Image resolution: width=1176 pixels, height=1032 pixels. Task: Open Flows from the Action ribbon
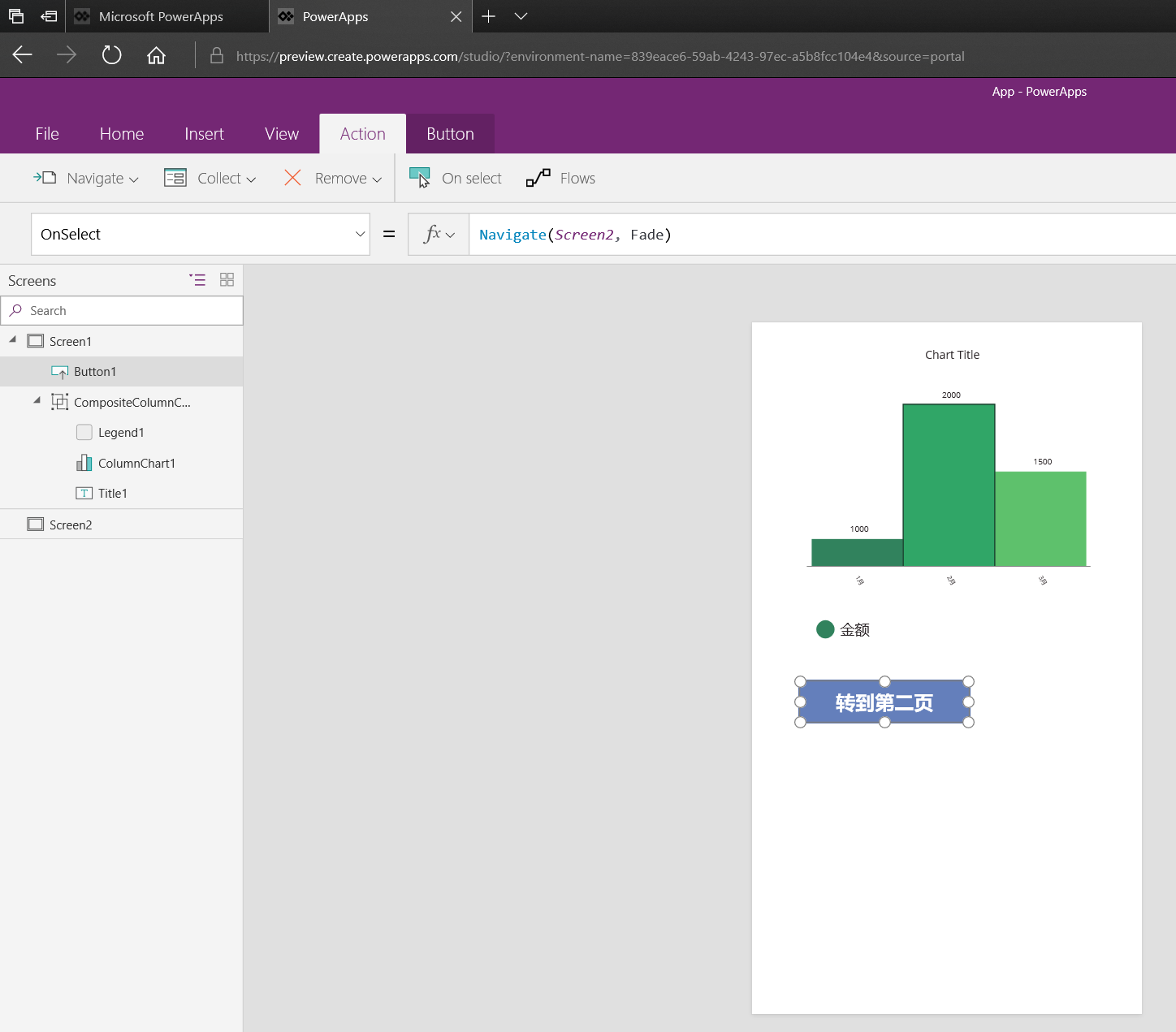538,177
